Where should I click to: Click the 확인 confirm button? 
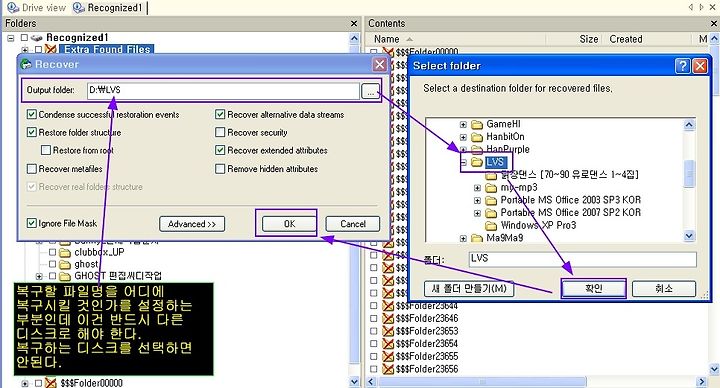click(x=593, y=288)
